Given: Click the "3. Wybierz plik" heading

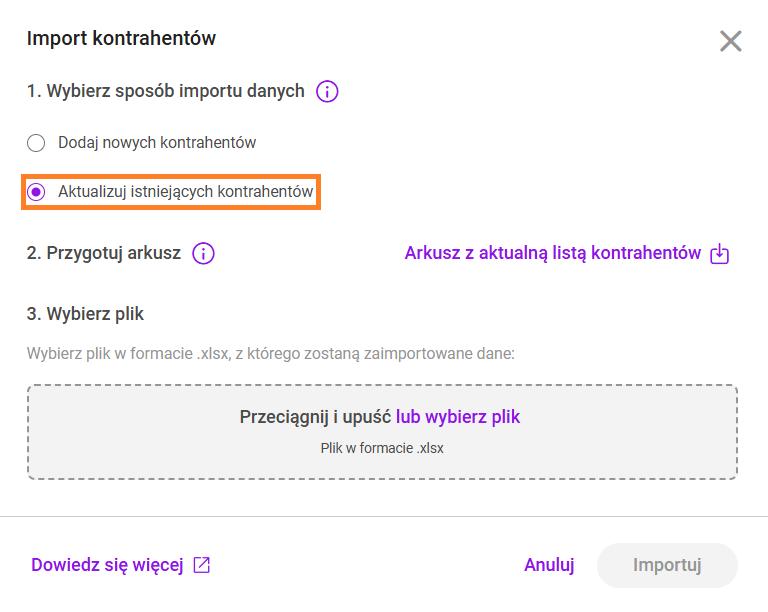Looking at the screenshot, I should [x=86, y=314].
